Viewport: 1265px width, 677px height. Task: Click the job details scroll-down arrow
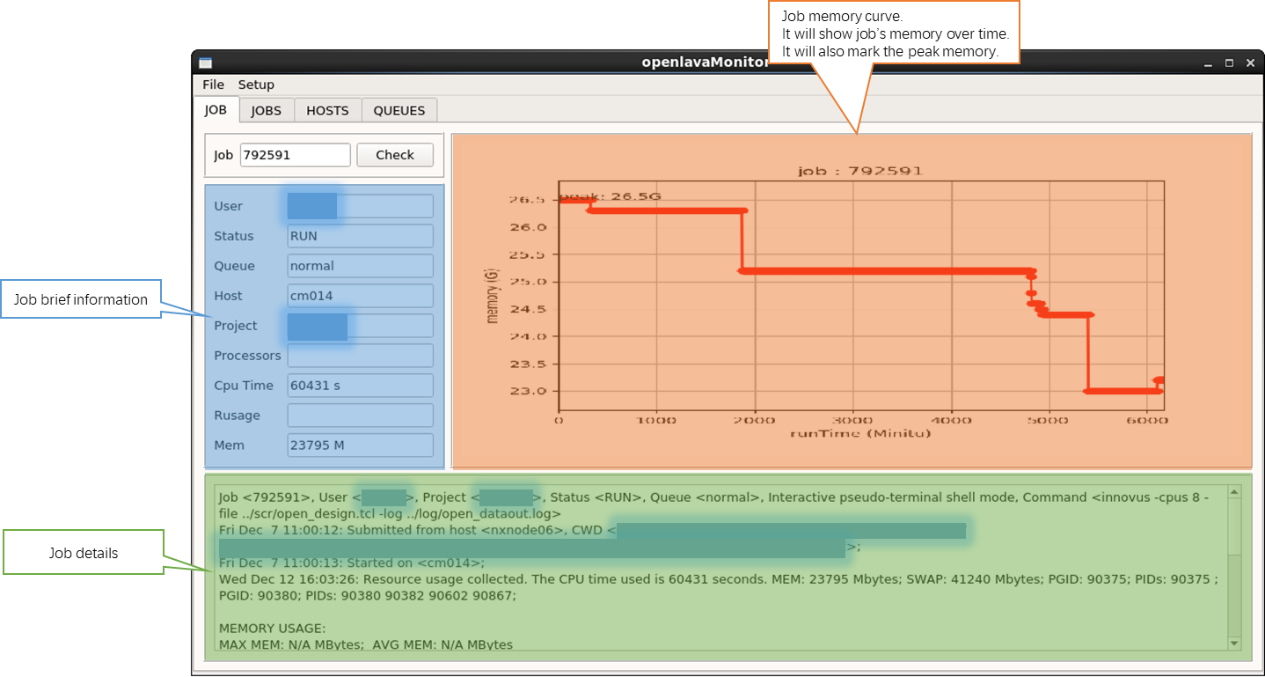[x=1234, y=643]
